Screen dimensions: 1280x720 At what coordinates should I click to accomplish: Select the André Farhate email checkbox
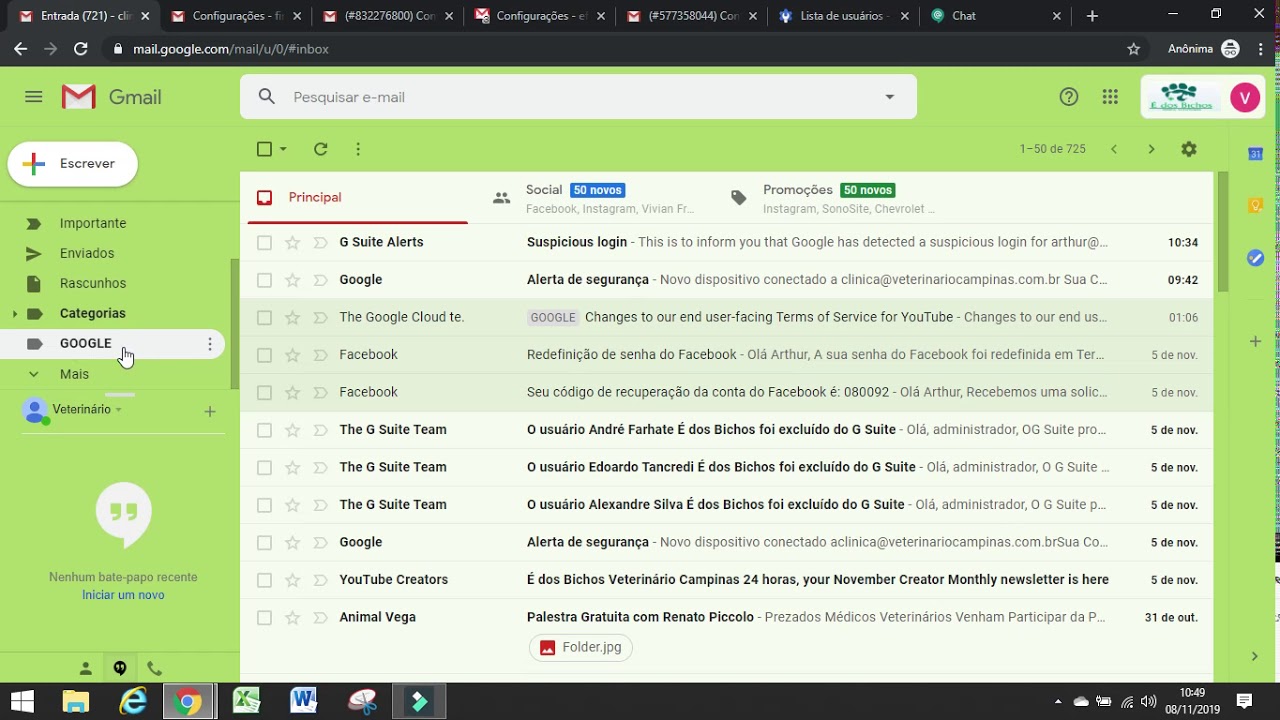click(264, 430)
